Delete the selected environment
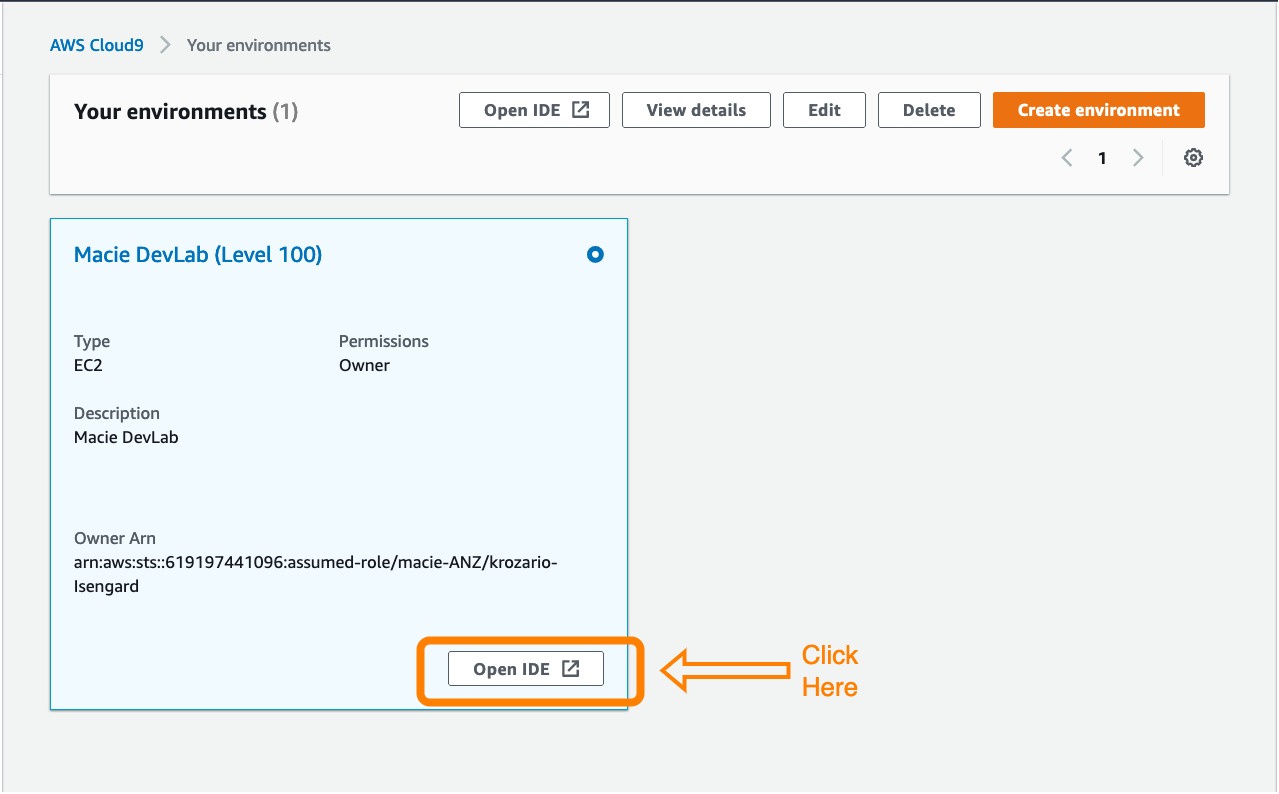Viewport: 1279px width, 794px height. [x=929, y=110]
